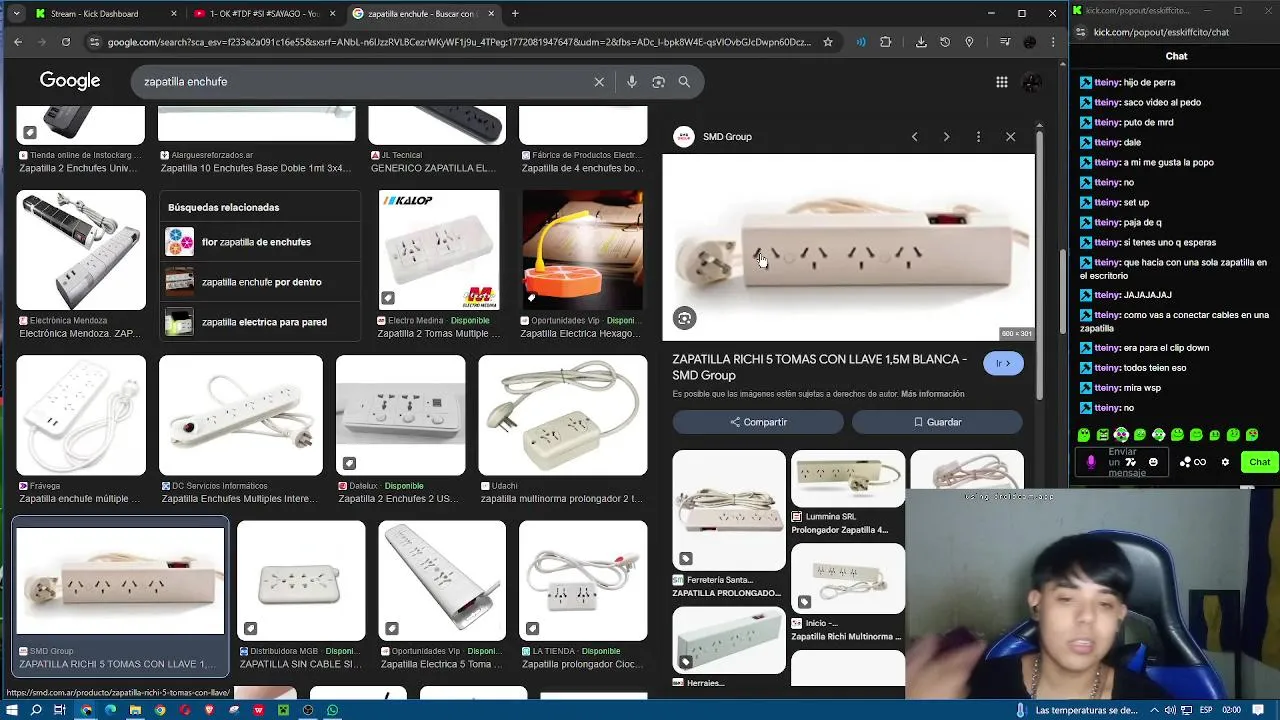Open the Datelux zapatilla image result
The height and width of the screenshot is (720, 1280).
tap(400, 415)
